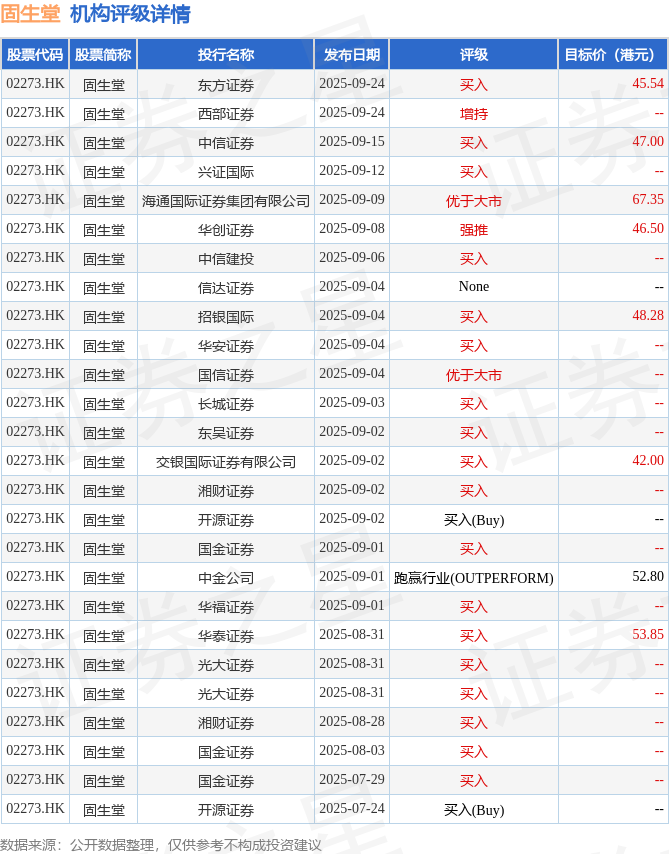Click 优于大市 rating for 国信证券

point(473,374)
